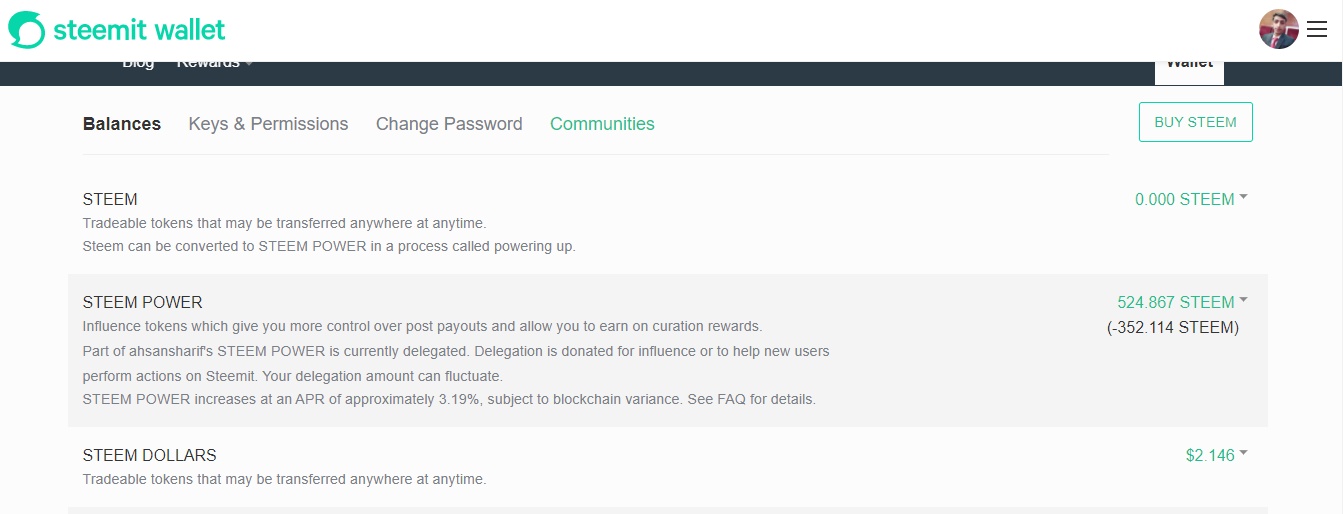Expand the Rewards dropdown menu
The image size is (1343, 514).
pyautogui.click(x=208, y=64)
